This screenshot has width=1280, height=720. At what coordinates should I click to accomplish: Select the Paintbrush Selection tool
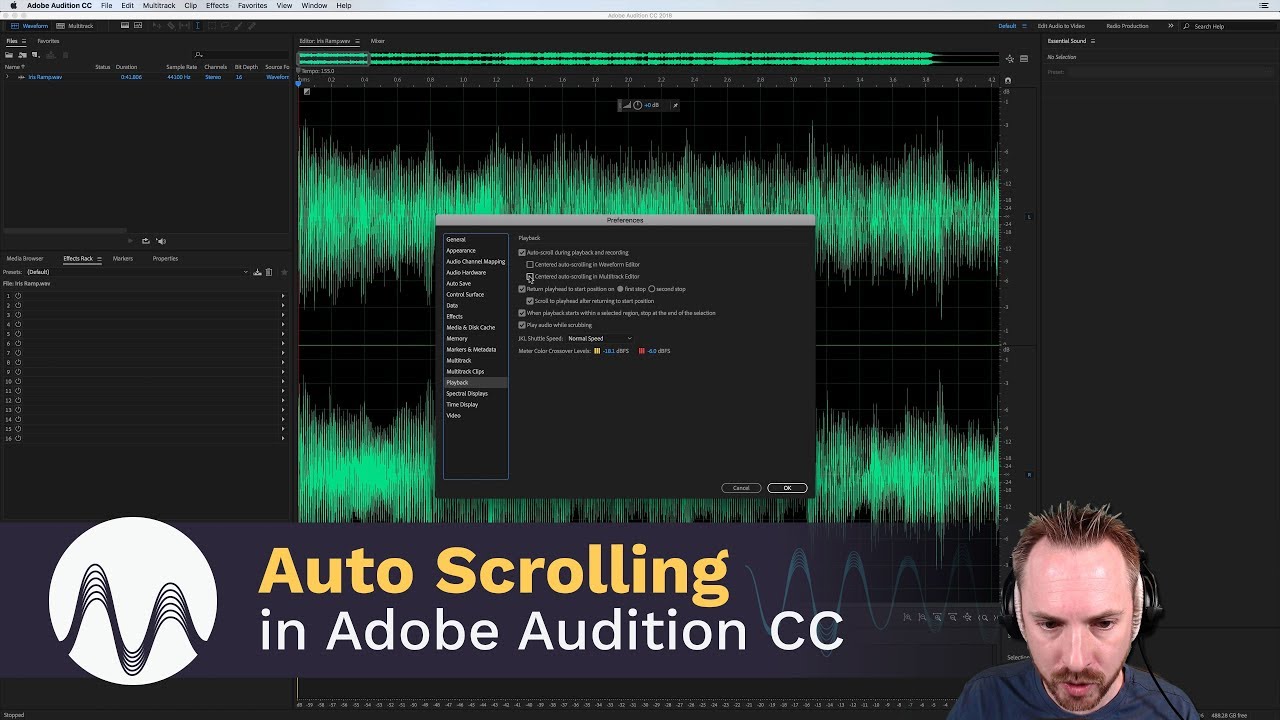pos(238,26)
